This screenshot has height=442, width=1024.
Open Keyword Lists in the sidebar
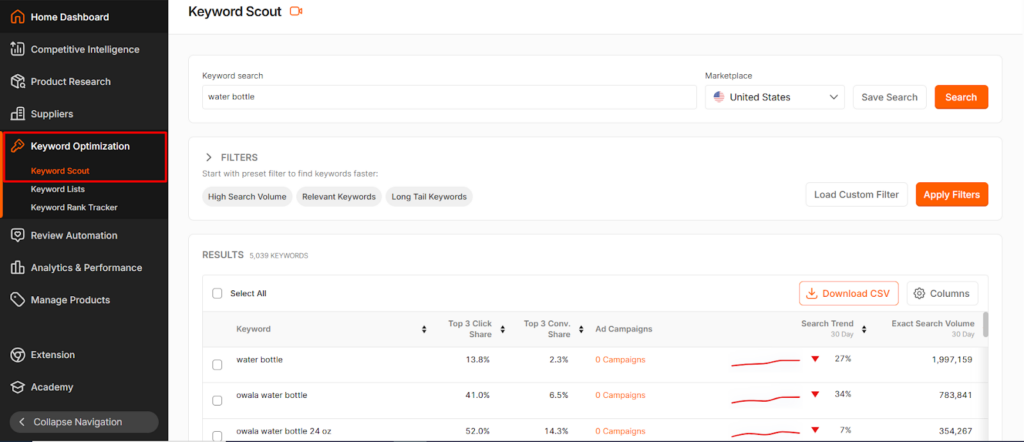58,189
